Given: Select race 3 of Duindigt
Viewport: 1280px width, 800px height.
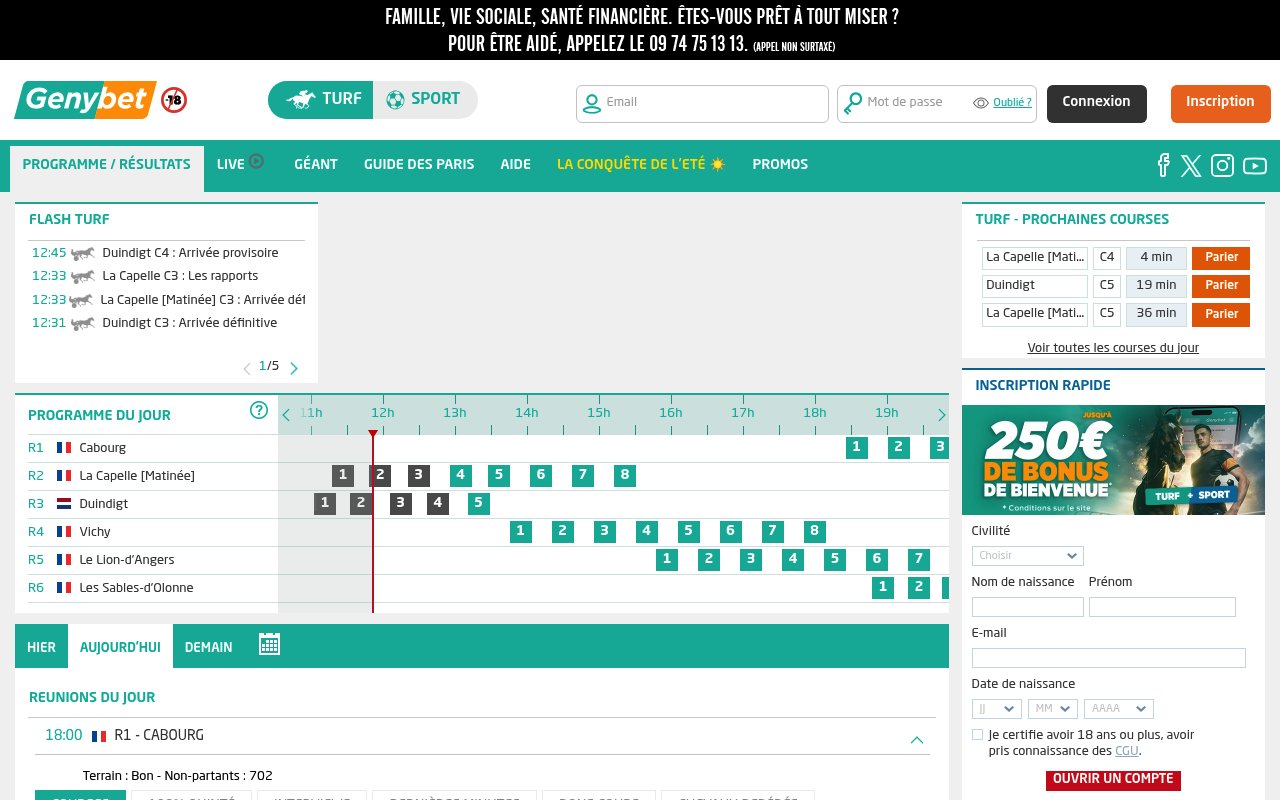Looking at the screenshot, I should tap(400, 503).
